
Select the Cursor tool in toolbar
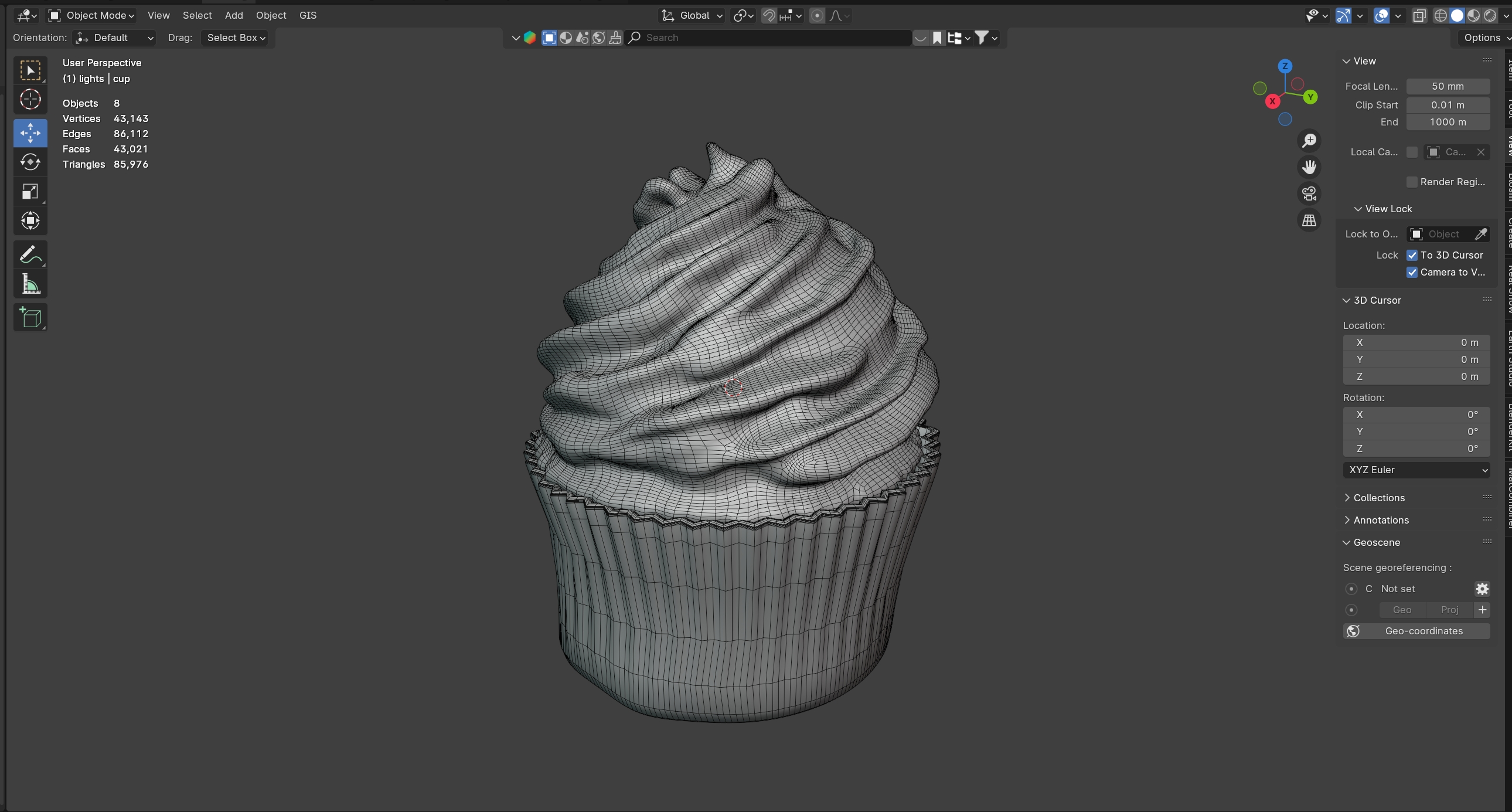30,100
